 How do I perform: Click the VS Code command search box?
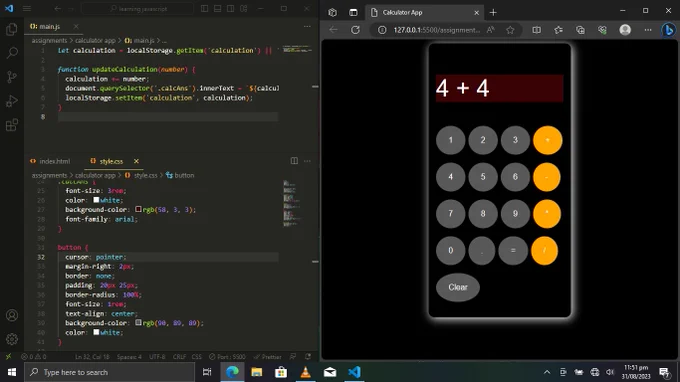click(x=137, y=9)
